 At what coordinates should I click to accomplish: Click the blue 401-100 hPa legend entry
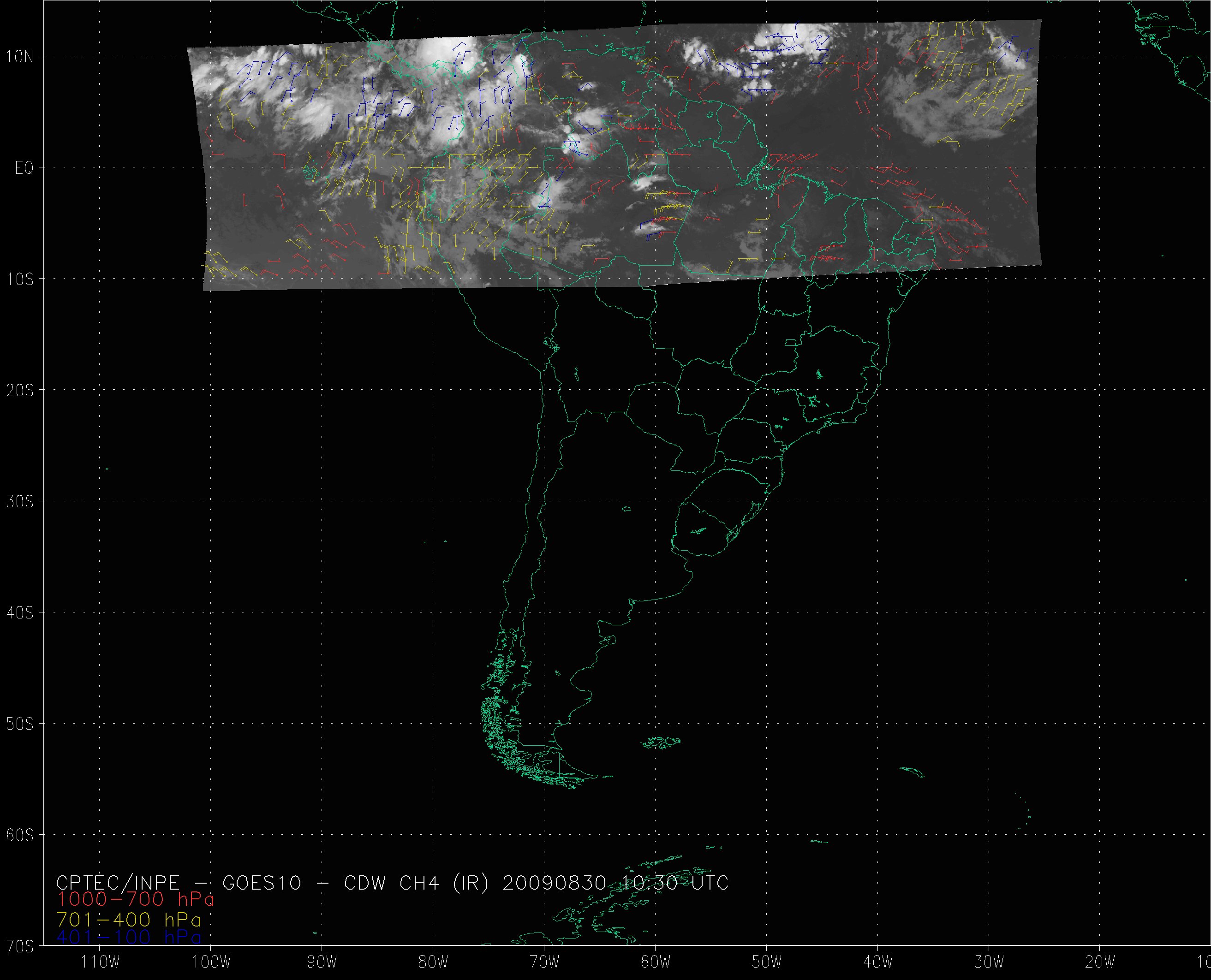(129, 937)
